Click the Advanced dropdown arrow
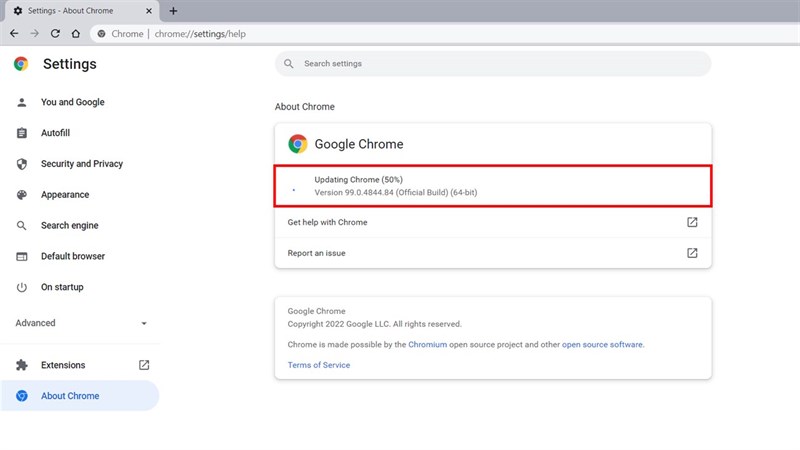This screenshot has height=450, width=800. tap(144, 323)
